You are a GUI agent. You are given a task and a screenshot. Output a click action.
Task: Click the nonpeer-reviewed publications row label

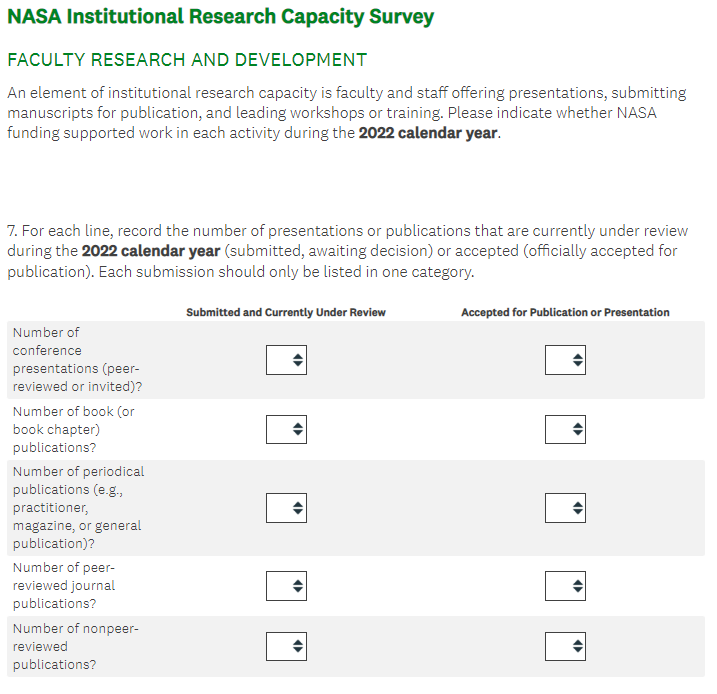[75, 646]
